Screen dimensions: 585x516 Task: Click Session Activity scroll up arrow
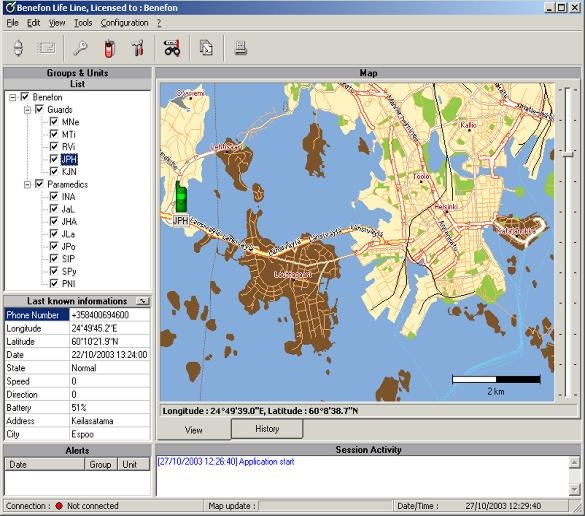point(574,462)
